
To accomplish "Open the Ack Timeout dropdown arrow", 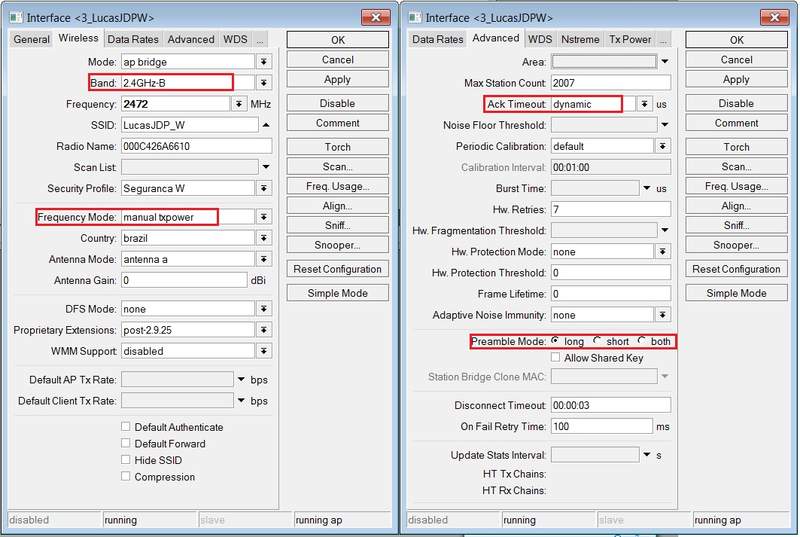I will pos(644,104).
